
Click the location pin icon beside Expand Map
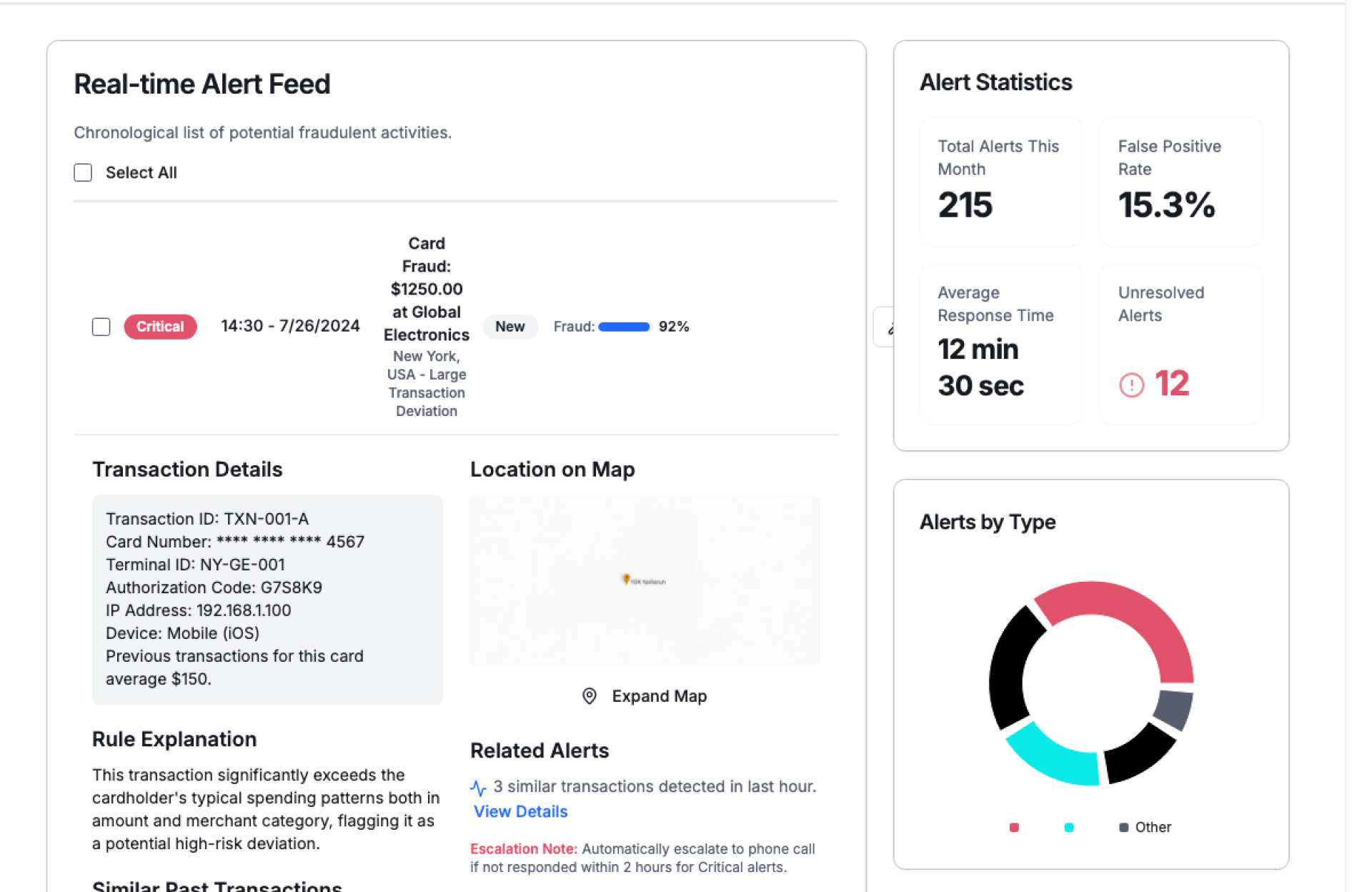(590, 696)
